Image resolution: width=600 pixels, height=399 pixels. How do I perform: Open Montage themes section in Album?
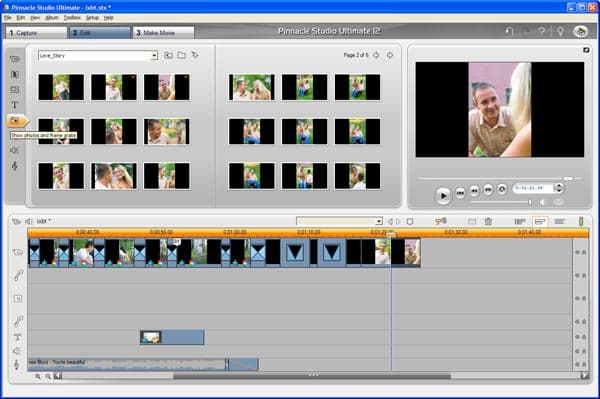point(15,90)
